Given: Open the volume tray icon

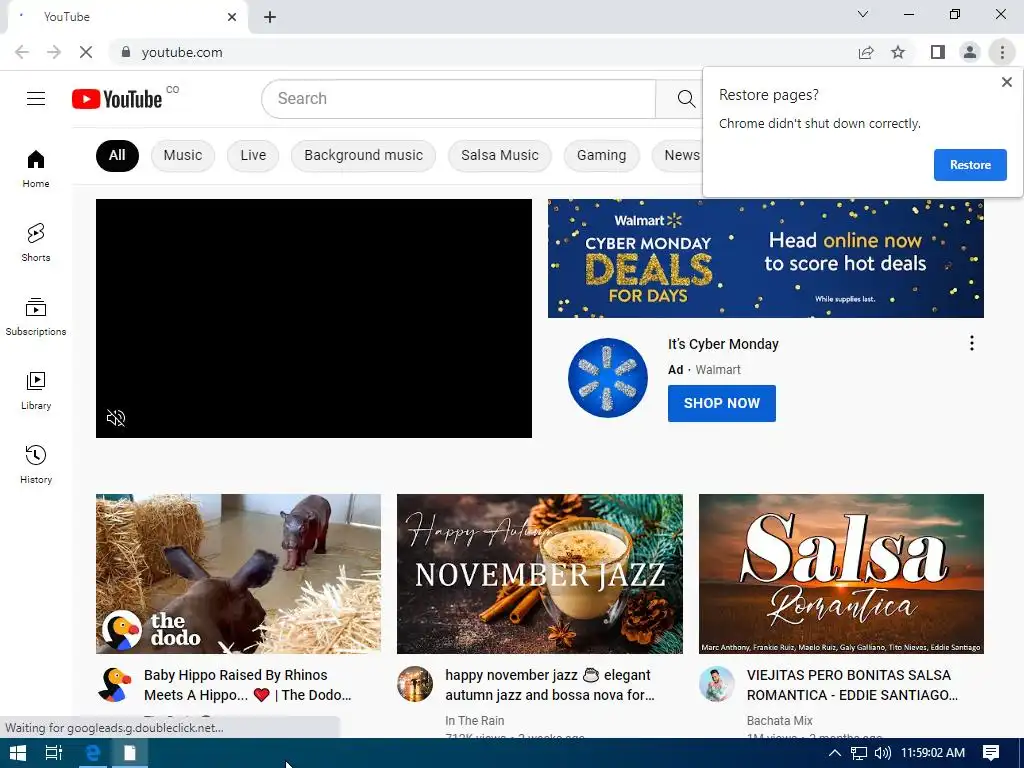Looking at the screenshot, I should [x=883, y=753].
